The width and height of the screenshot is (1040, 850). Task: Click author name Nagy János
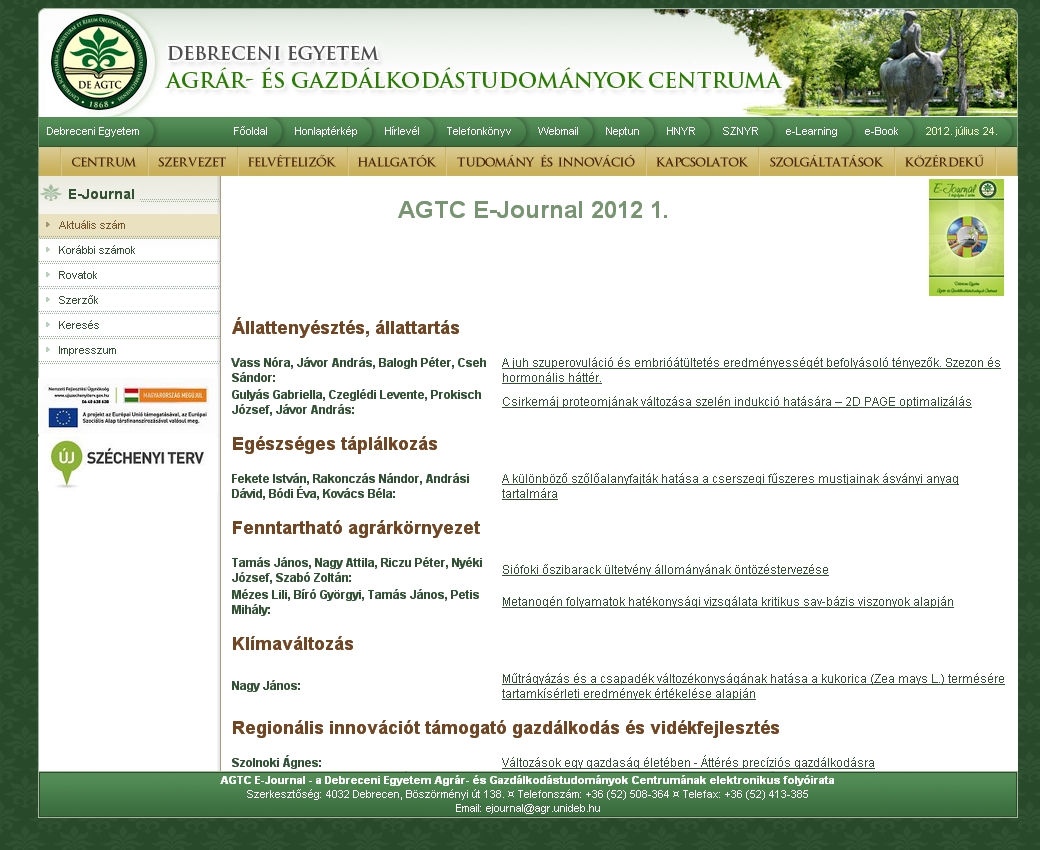pos(266,686)
